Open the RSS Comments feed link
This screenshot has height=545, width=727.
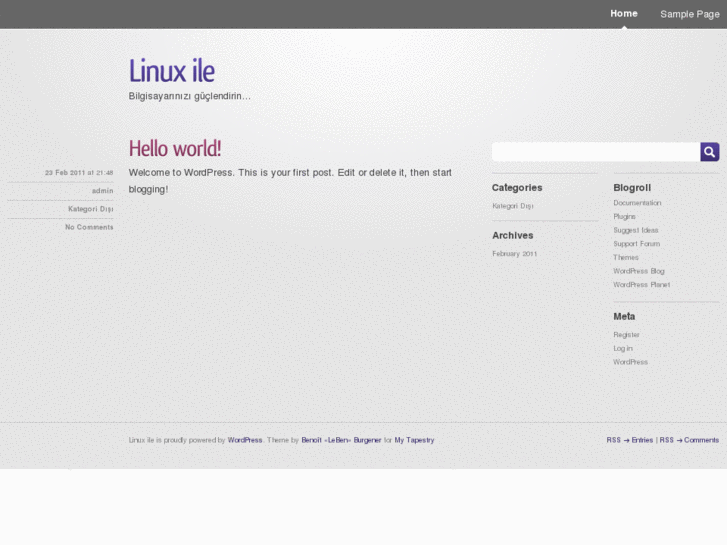tap(689, 440)
